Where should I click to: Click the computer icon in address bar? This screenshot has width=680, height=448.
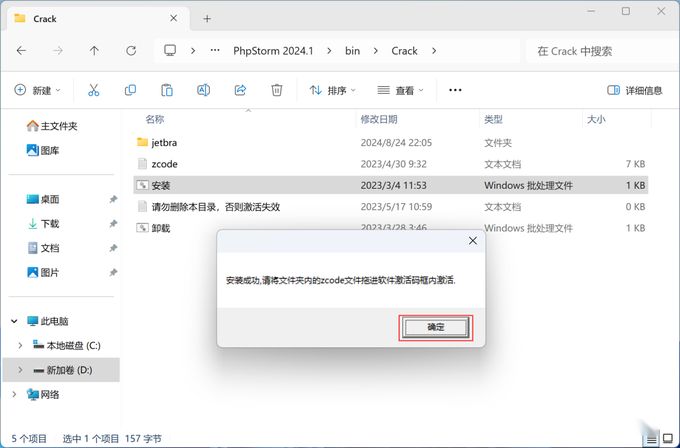[x=170, y=51]
